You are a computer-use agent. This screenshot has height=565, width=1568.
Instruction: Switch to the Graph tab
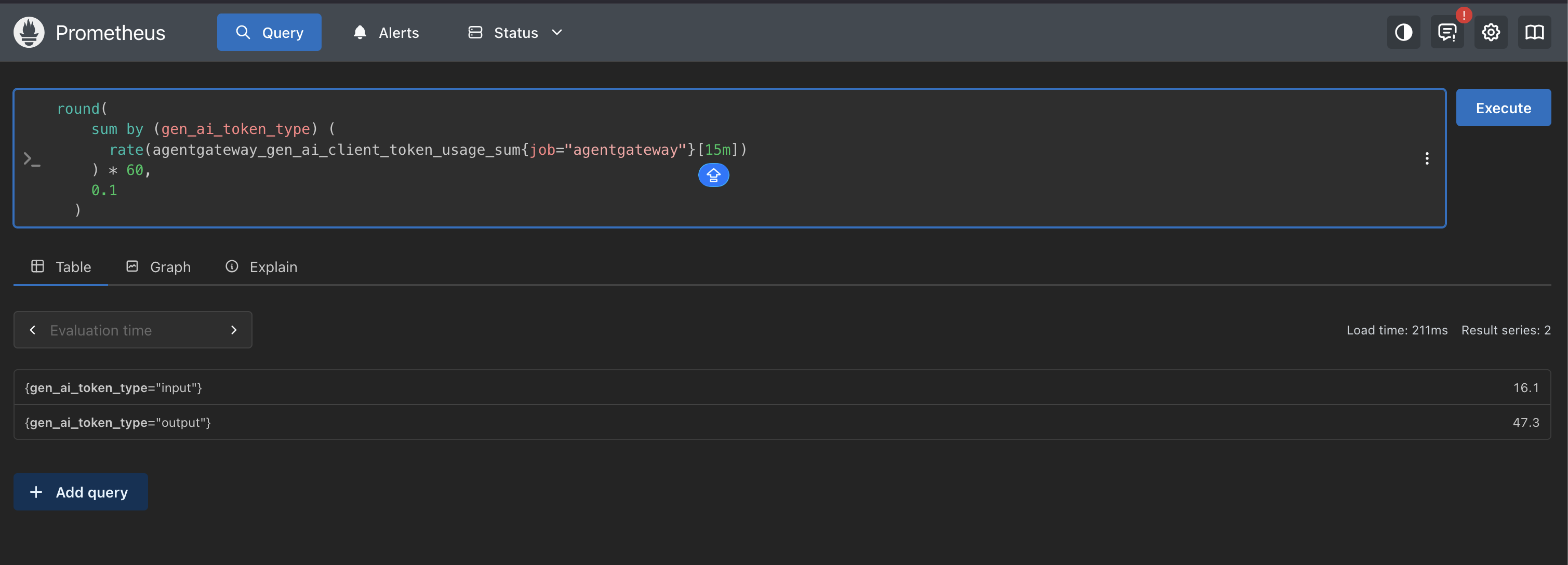158,267
